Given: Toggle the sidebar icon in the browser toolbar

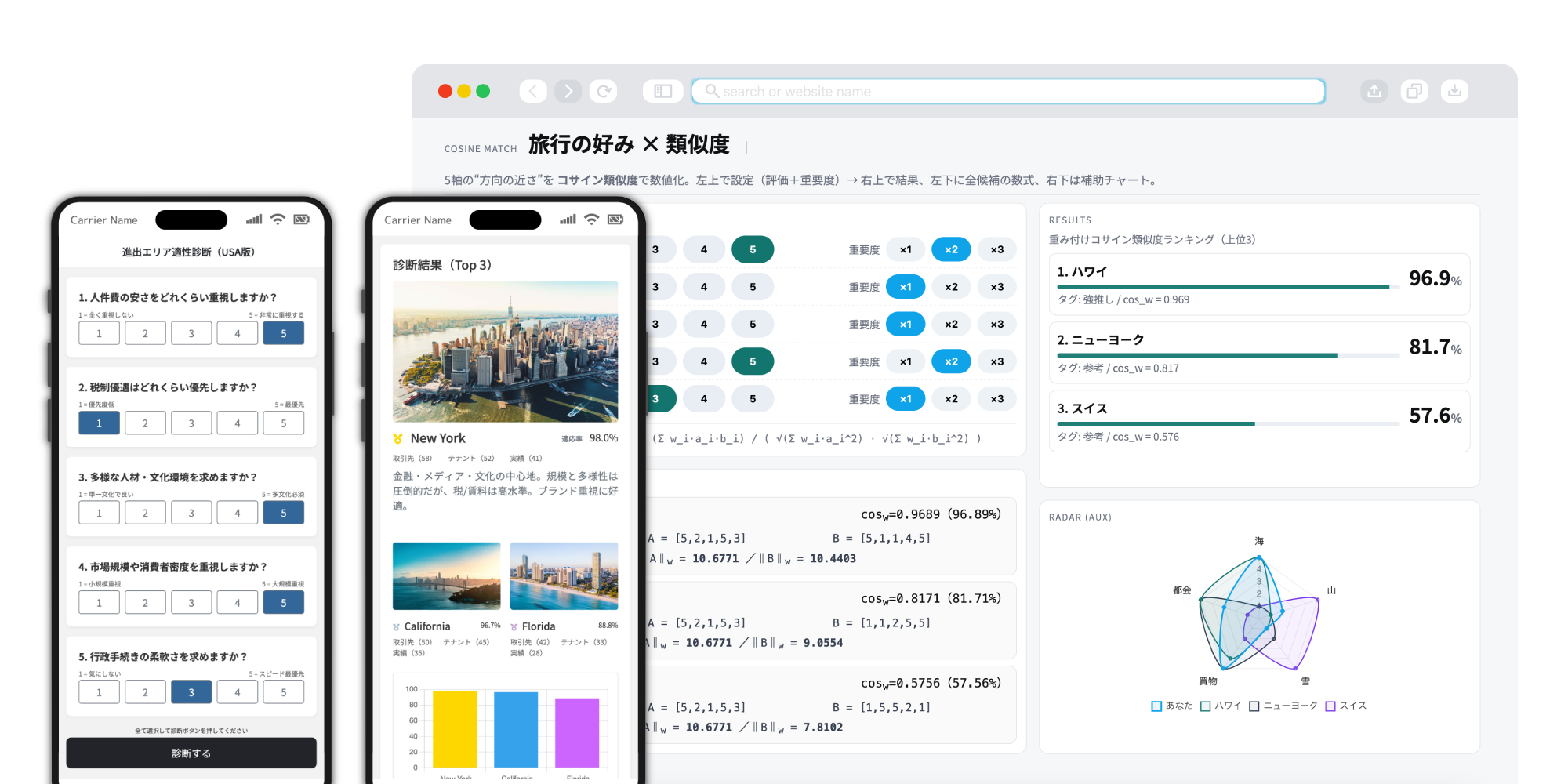Looking at the screenshot, I should point(662,91).
